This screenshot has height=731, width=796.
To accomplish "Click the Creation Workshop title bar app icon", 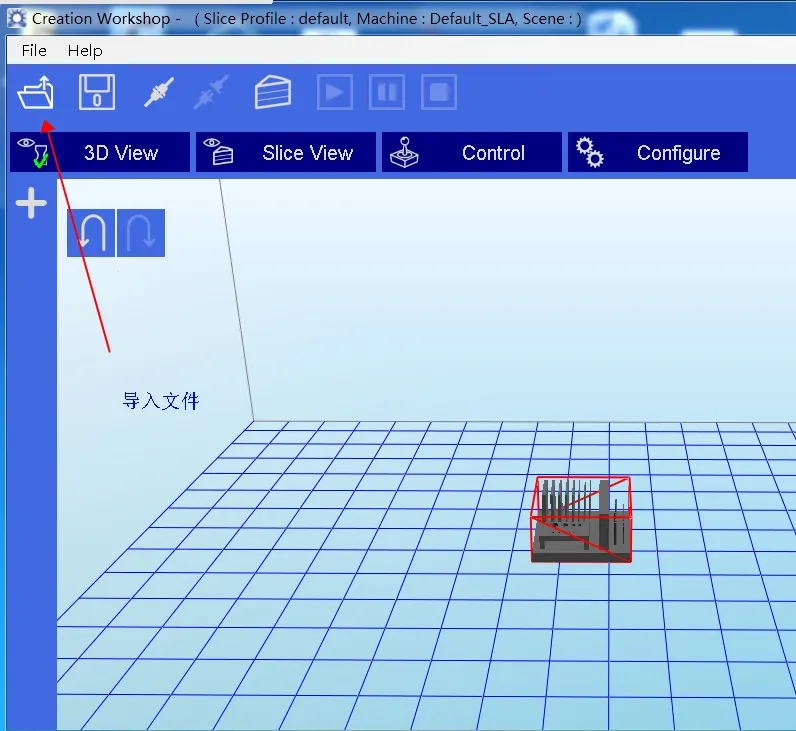I will click(17, 18).
